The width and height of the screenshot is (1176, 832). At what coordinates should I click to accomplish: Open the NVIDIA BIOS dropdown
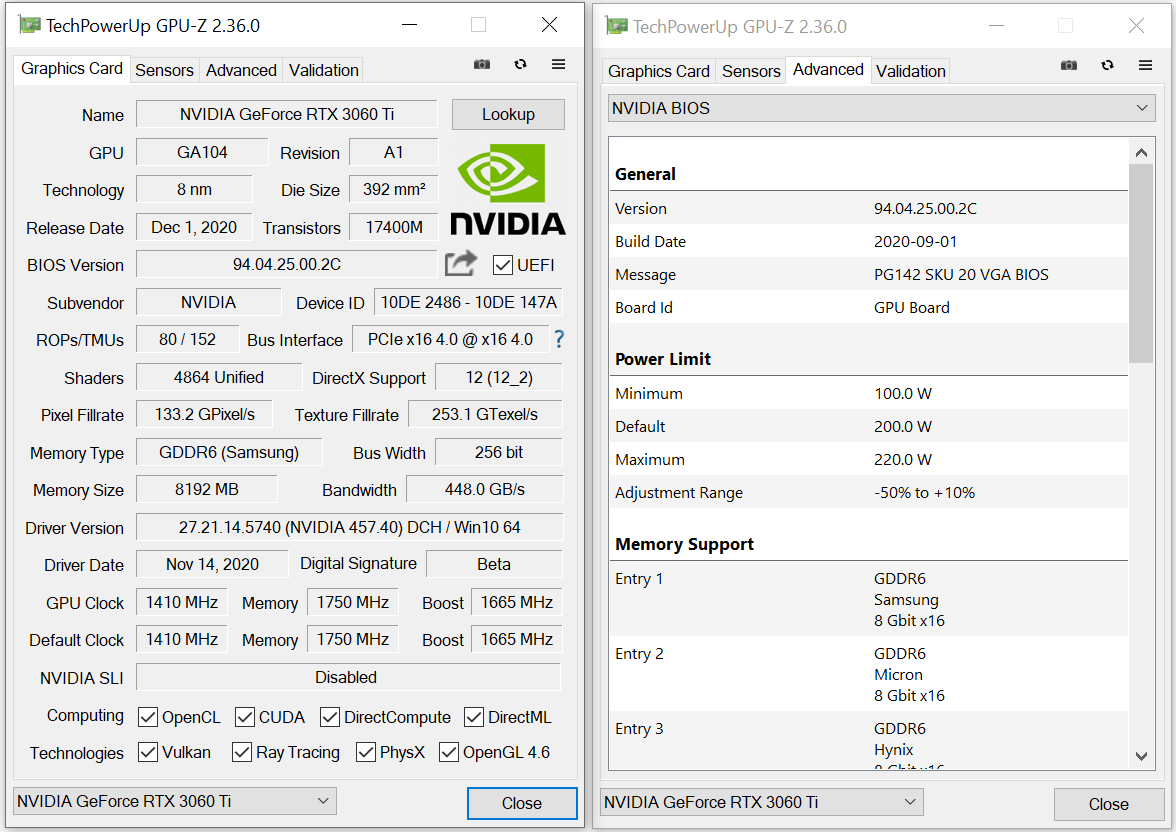(x=881, y=108)
